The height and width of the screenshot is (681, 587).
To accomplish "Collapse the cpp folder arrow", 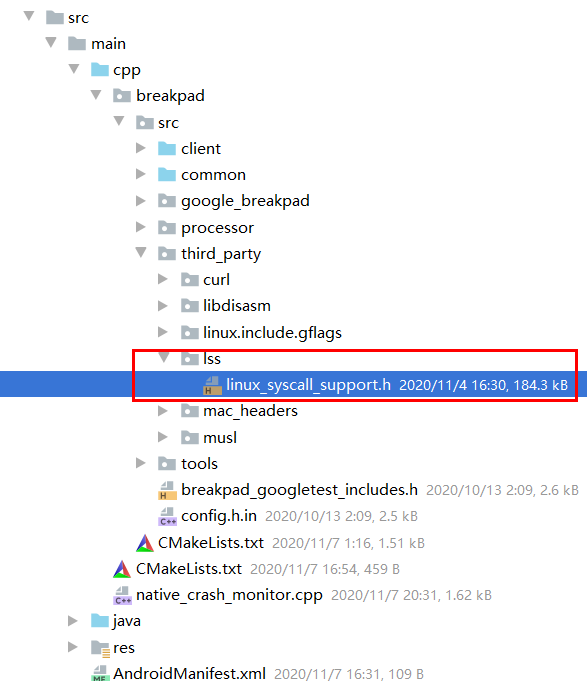I will [74, 69].
